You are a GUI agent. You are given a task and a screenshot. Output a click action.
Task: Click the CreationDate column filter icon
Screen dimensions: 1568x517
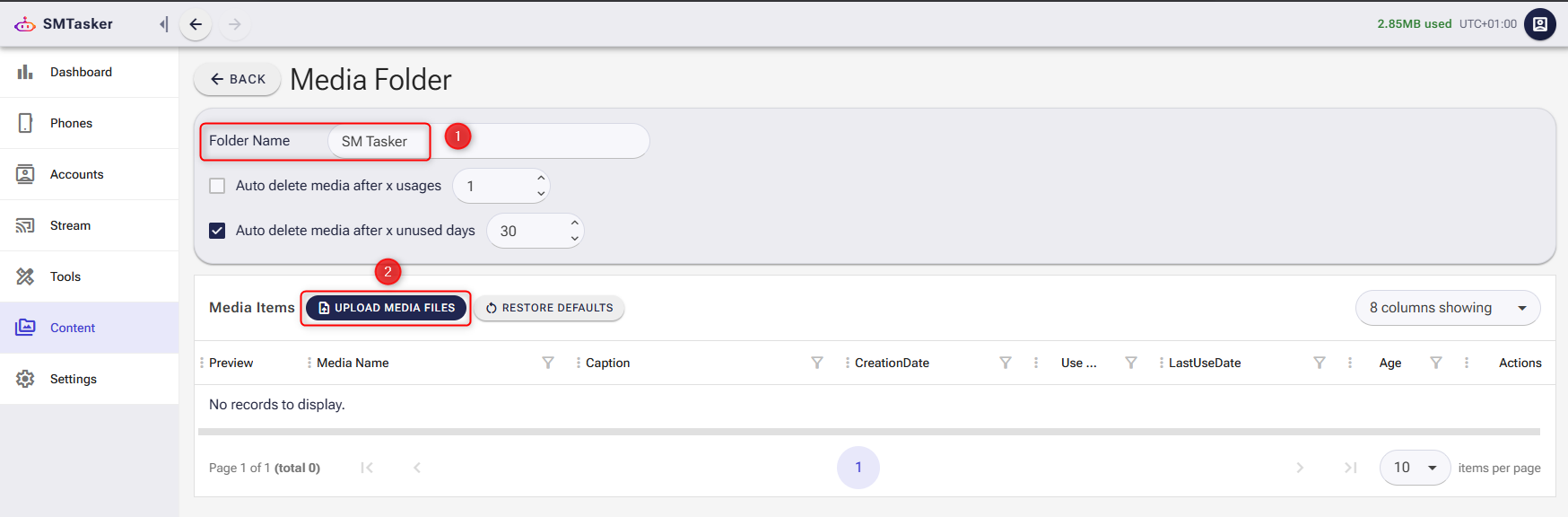[x=1005, y=363]
